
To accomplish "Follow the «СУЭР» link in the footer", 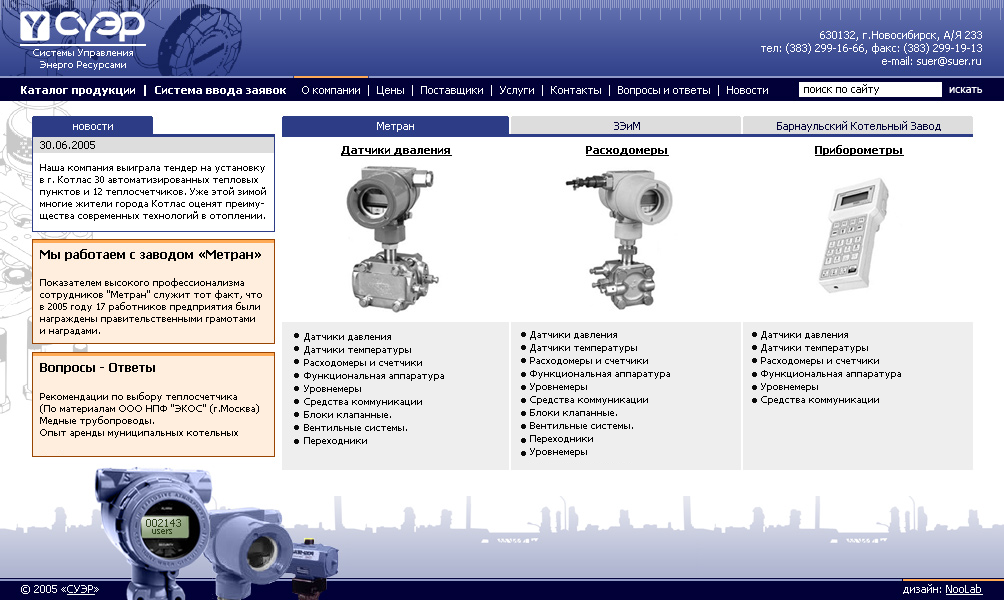I will [x=81, y=589].
